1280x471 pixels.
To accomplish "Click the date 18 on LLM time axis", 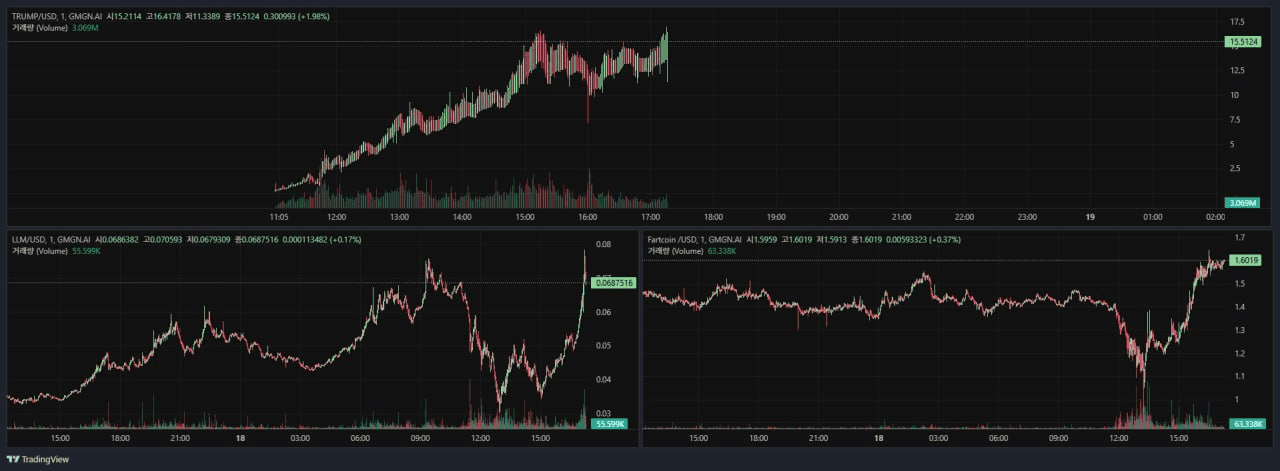I will pos(240,438).
